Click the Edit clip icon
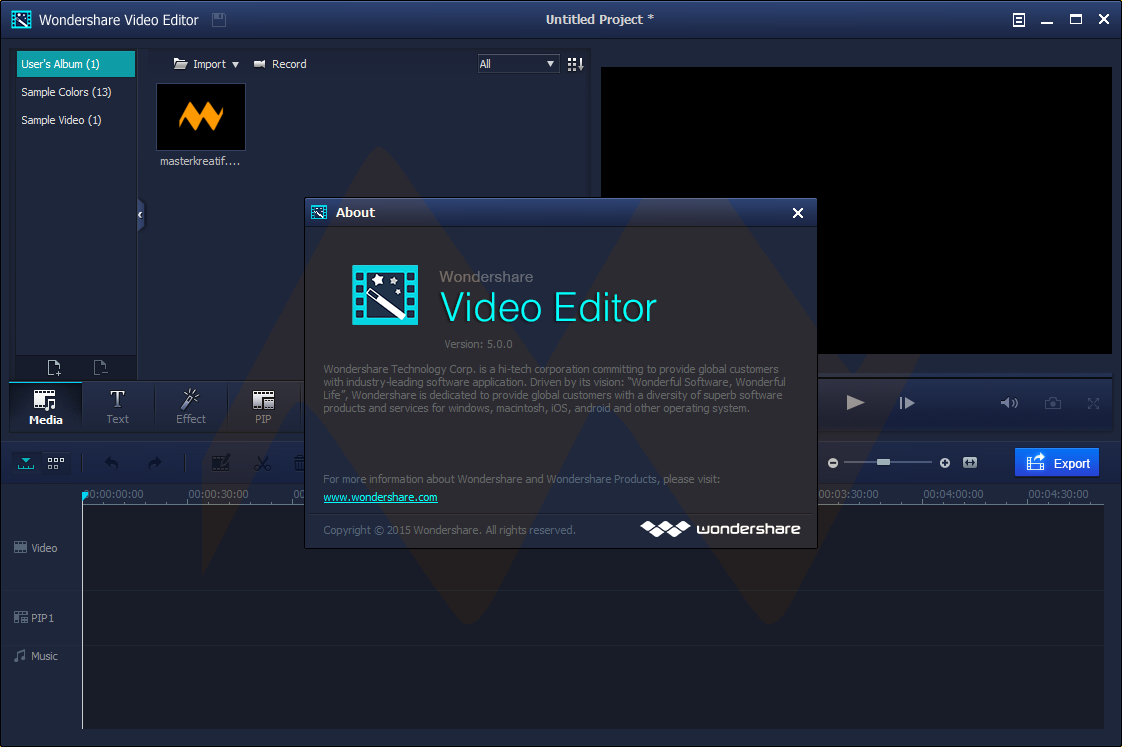 click(x=220, y=463)
